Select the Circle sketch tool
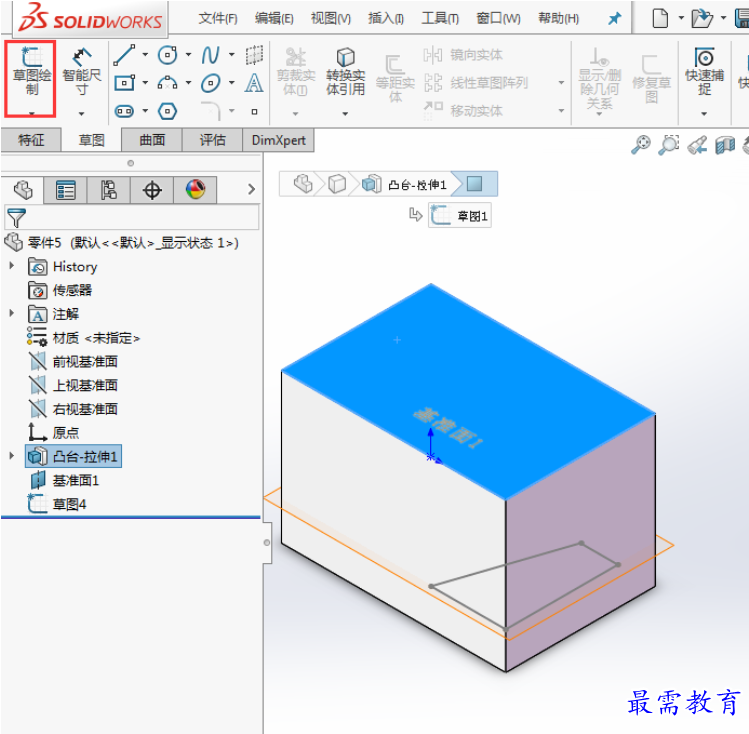749x734 pixels. [x=168, y=55]
